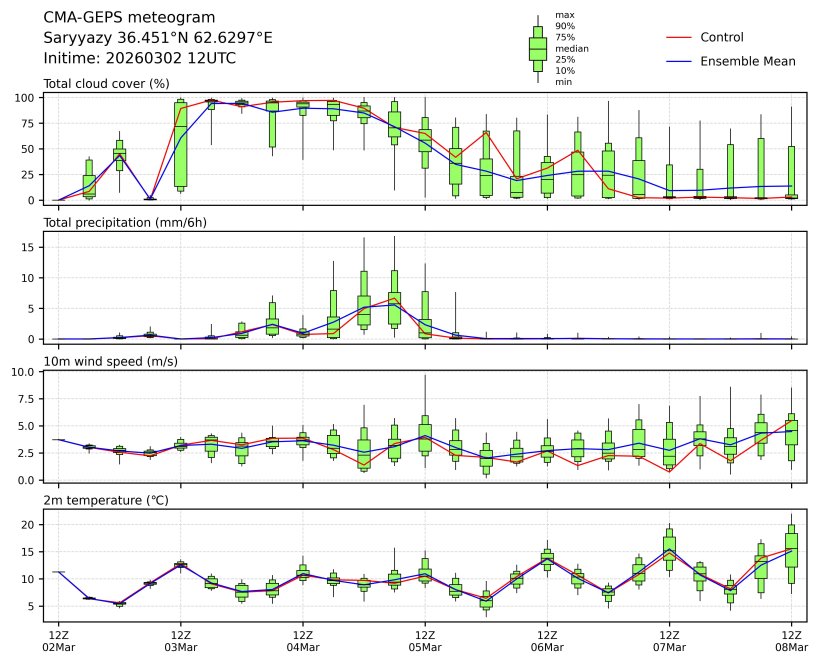This screenshot has height=664, width=819.
Task: Click the median label in the legend
Action: (571, 48)
